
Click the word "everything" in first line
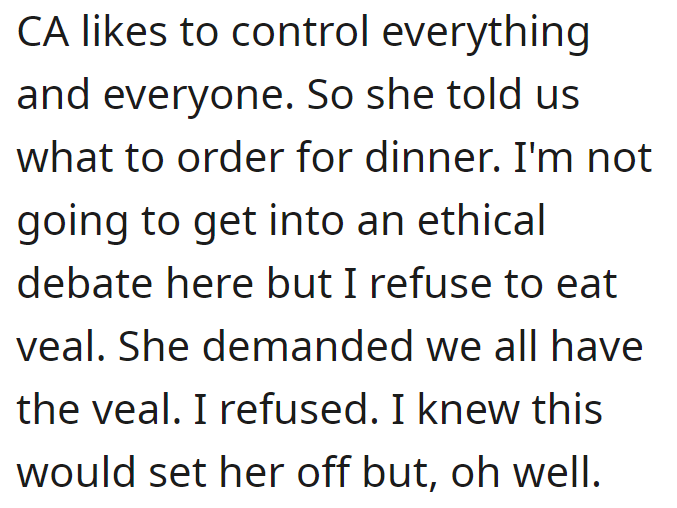click(486, 35)
